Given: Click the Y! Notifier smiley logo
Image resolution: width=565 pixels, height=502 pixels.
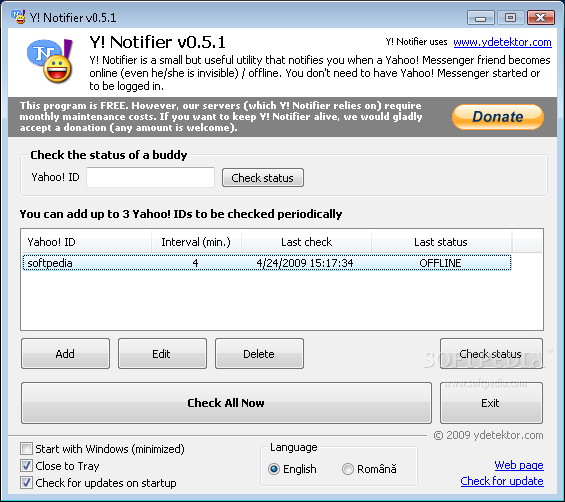Looking at the screenshot, I should coord(50,61).
